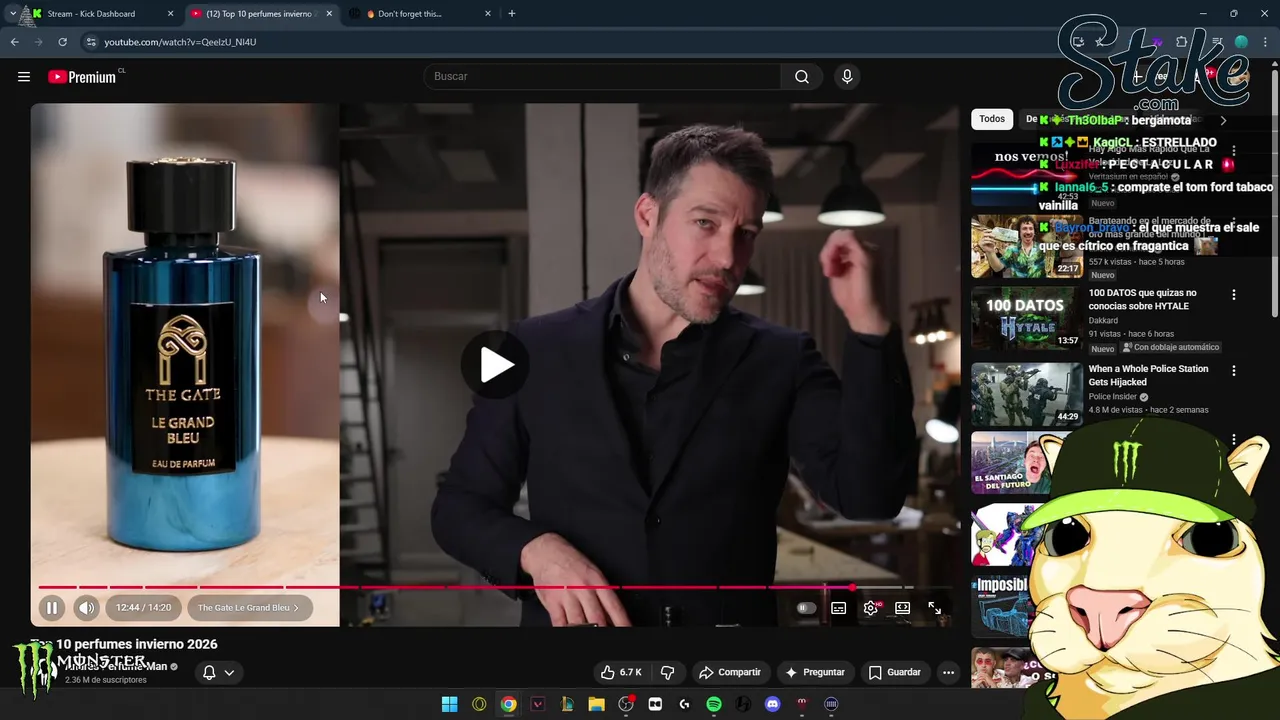Open '100 DATOS que quizas no conocías sobre HYTALE' title
The height and width of the screenshot is (720, 1280).
point(1142,299)
